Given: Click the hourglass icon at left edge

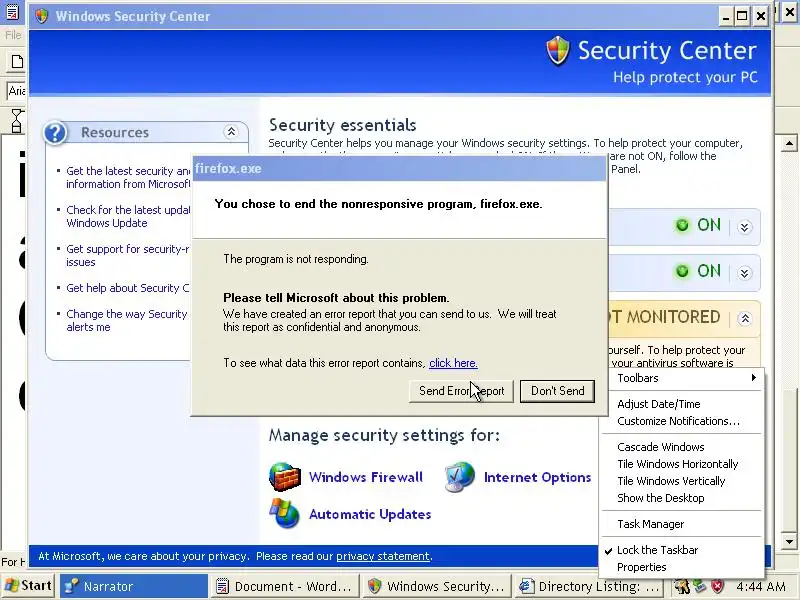Looking at the screenshot, I should pyautogui.click(x=16, y=121).
